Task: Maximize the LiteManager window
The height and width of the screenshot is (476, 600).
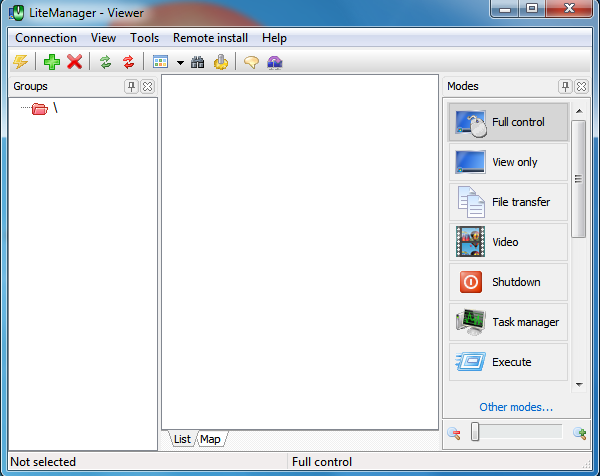Action: click(x=532, y=8)
